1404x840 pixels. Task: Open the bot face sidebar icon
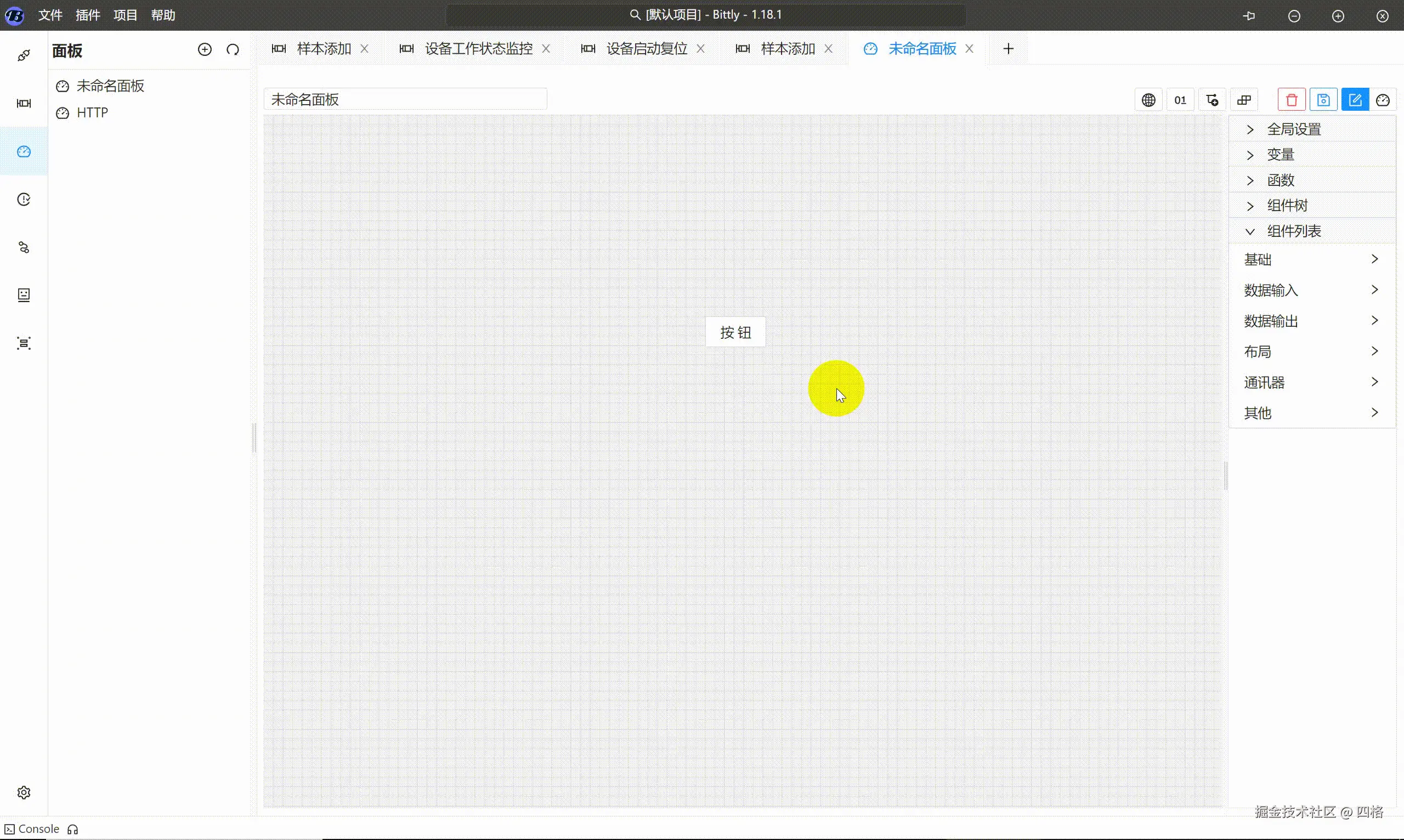pyautogui.click(x=24, y=295)
